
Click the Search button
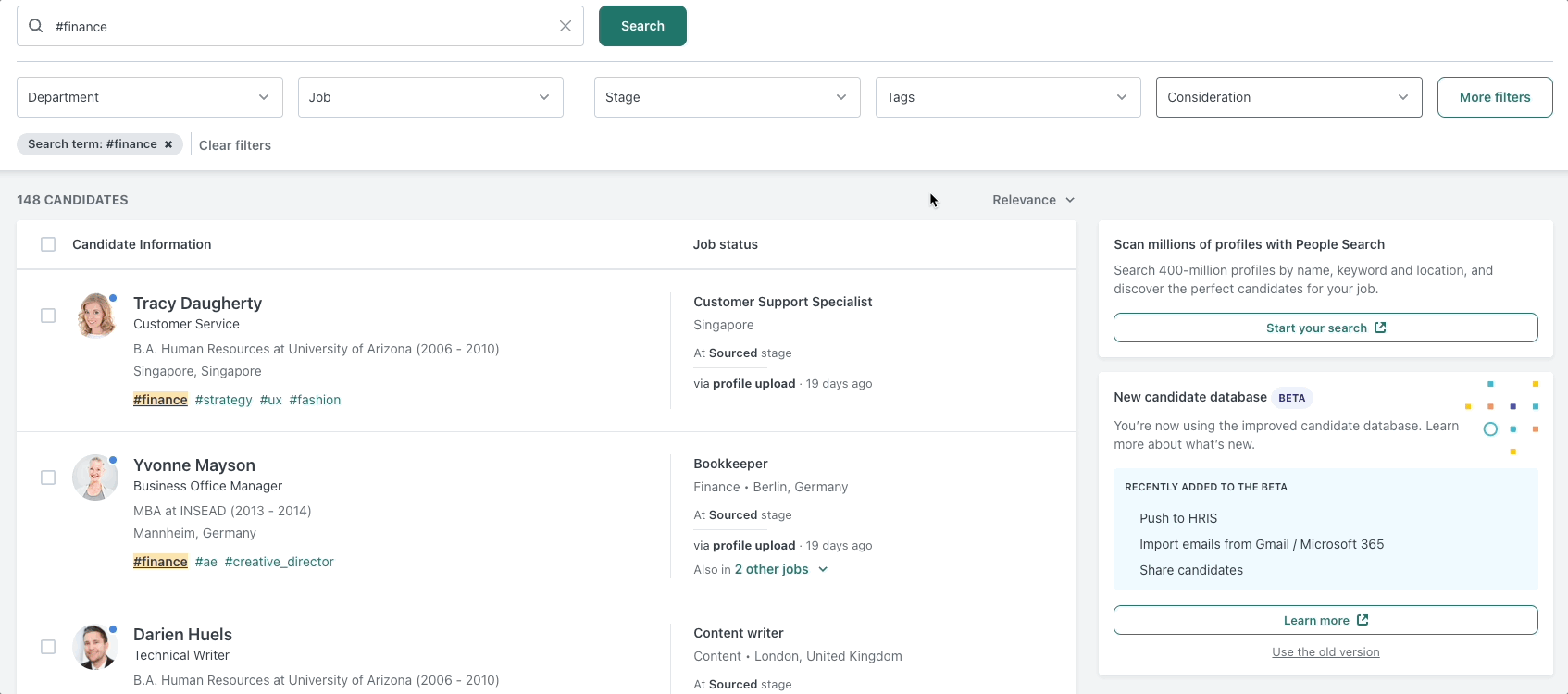point(642,26)
